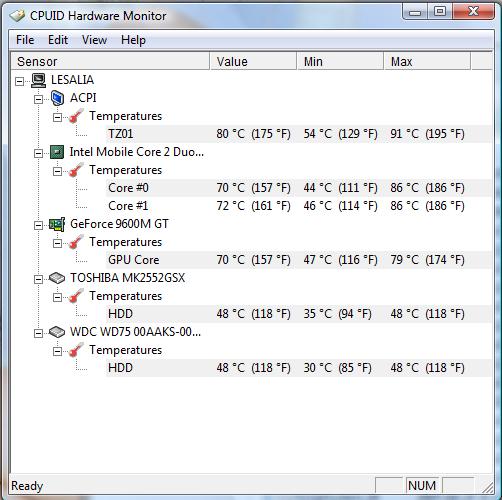Open the View menu
This screenshot has height=500, width=502.
pos(95,40)
